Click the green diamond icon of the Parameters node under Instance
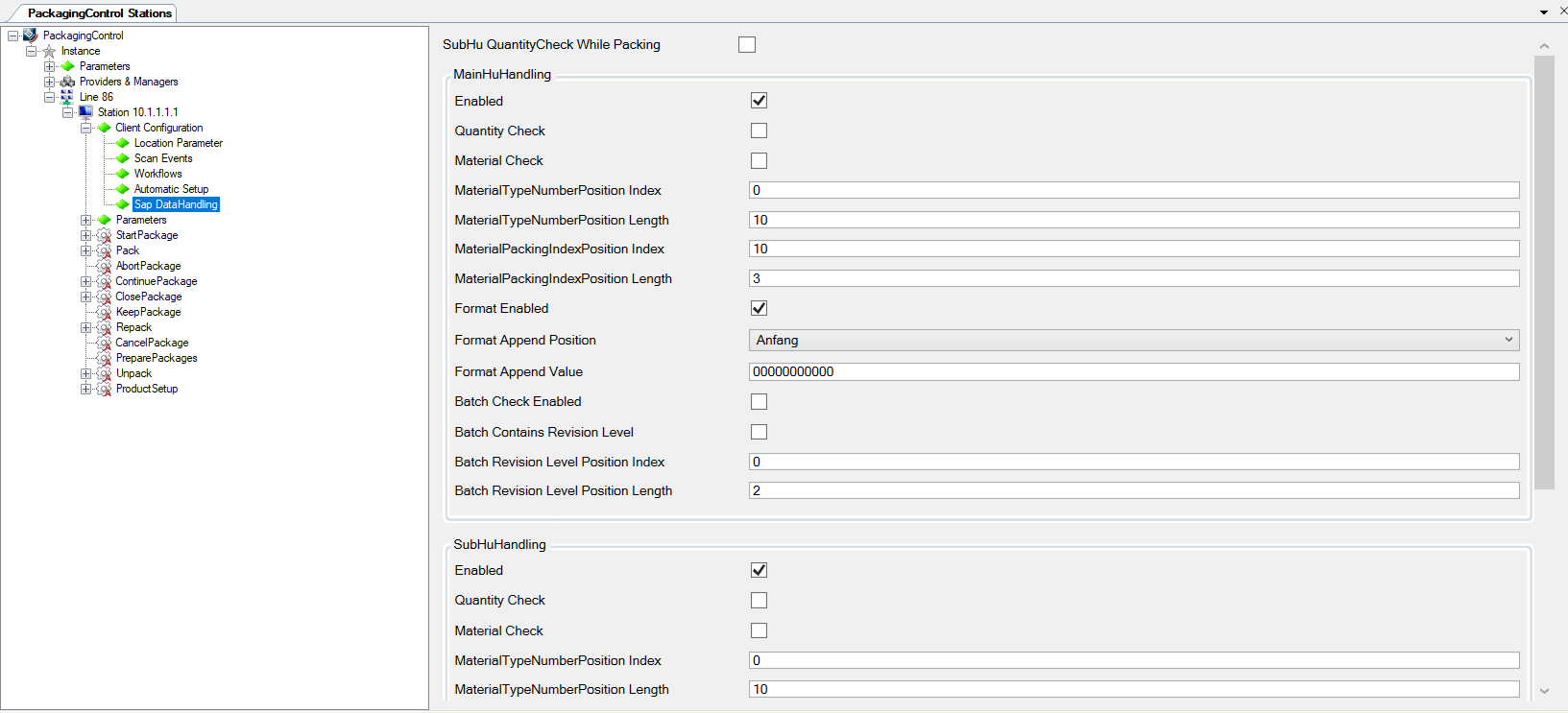Image resolution: width=1568 pixels, height=713 pixels. click(x=67, y=66)
